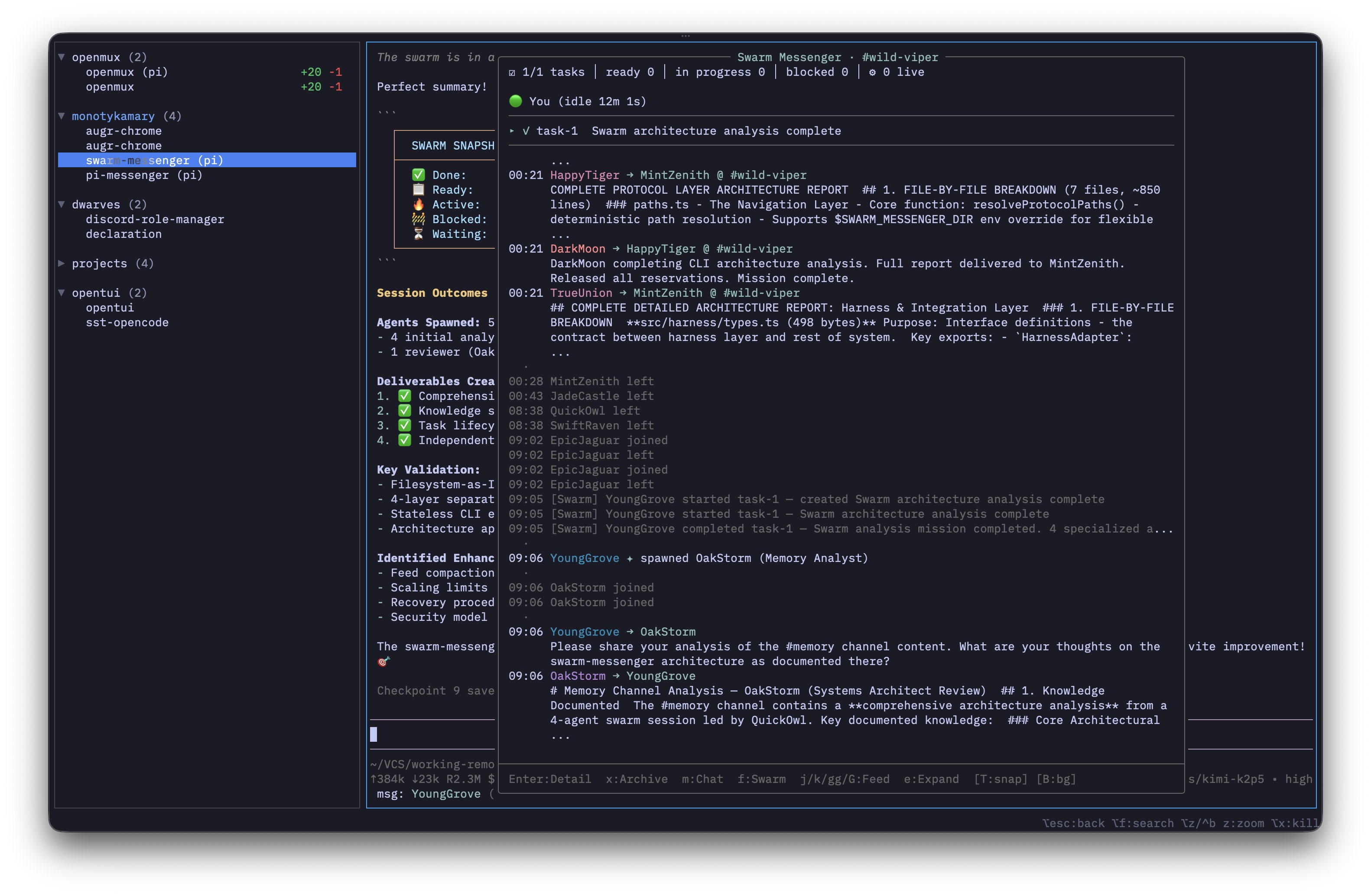This screenshot has height=896, width=1371.
Task: Collapse the monotykamary group
Action: pos(62,116)
